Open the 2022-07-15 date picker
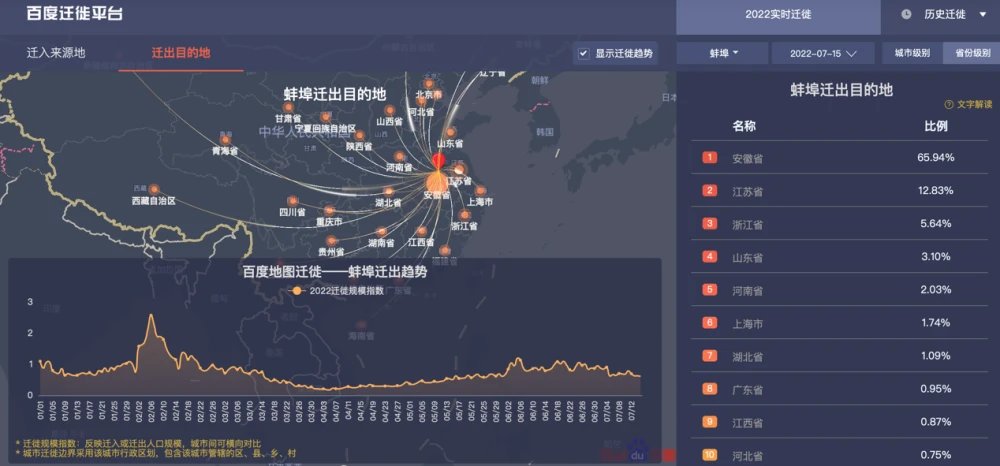This screenshot has width=1000, height=466. [823, 54]
